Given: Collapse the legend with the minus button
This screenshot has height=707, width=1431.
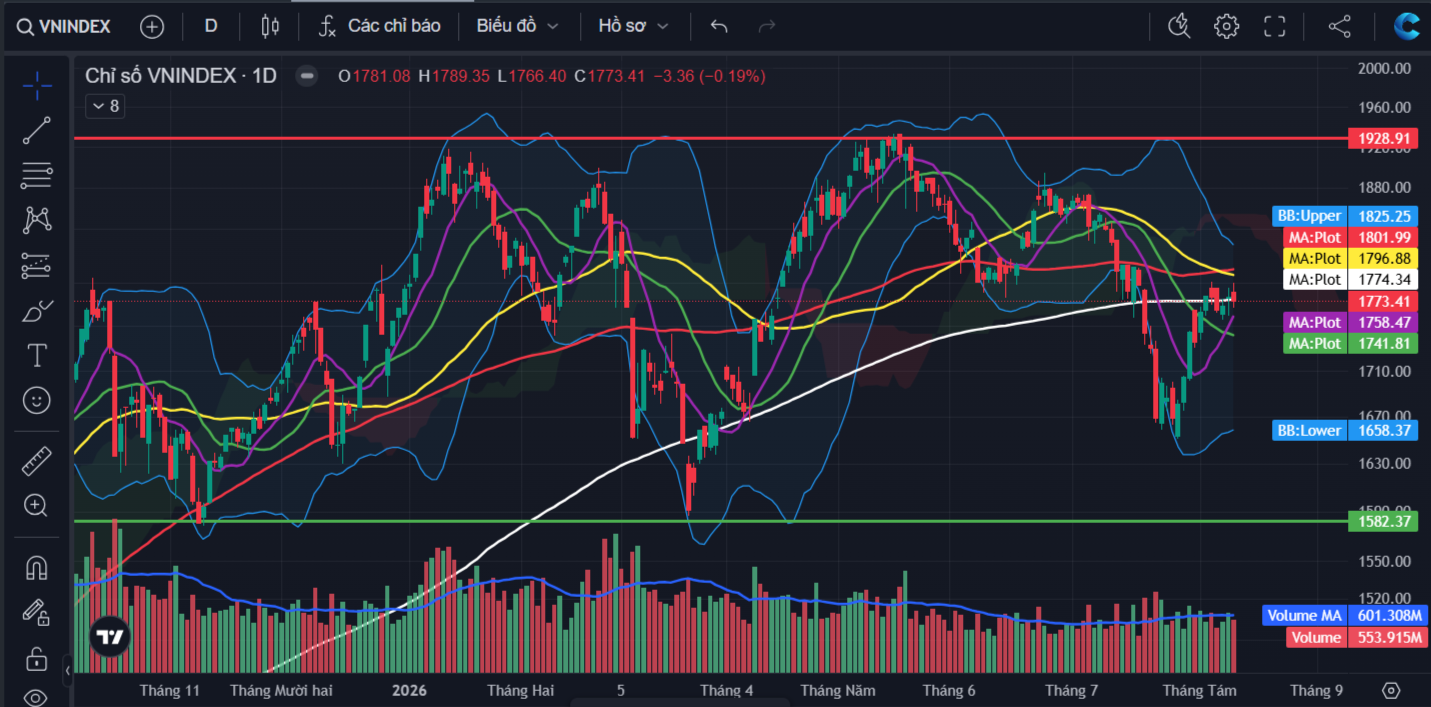Looking at the screenshot, I should pos(307,76).
